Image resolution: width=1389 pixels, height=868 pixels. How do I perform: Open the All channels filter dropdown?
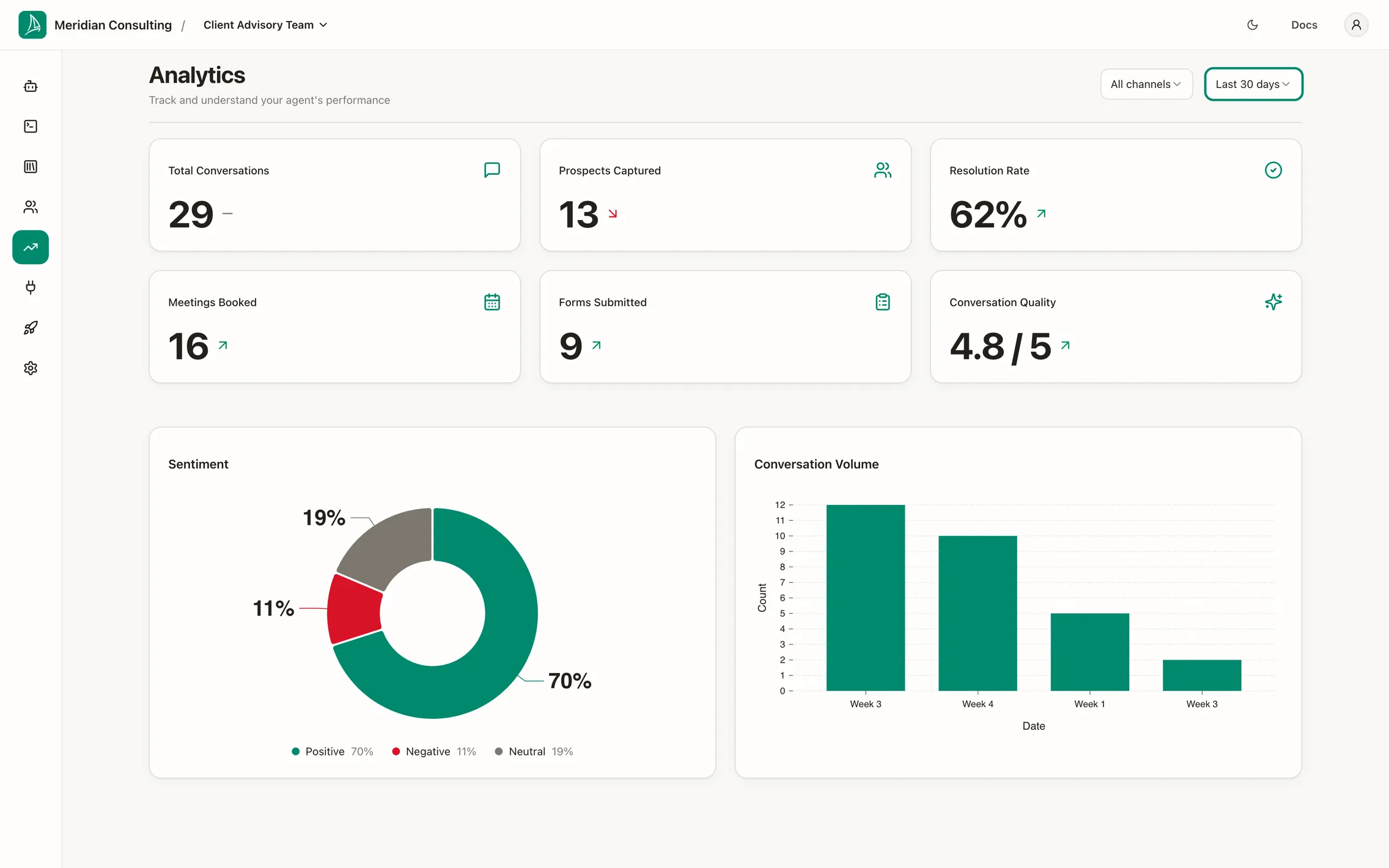pos(1146,84)
